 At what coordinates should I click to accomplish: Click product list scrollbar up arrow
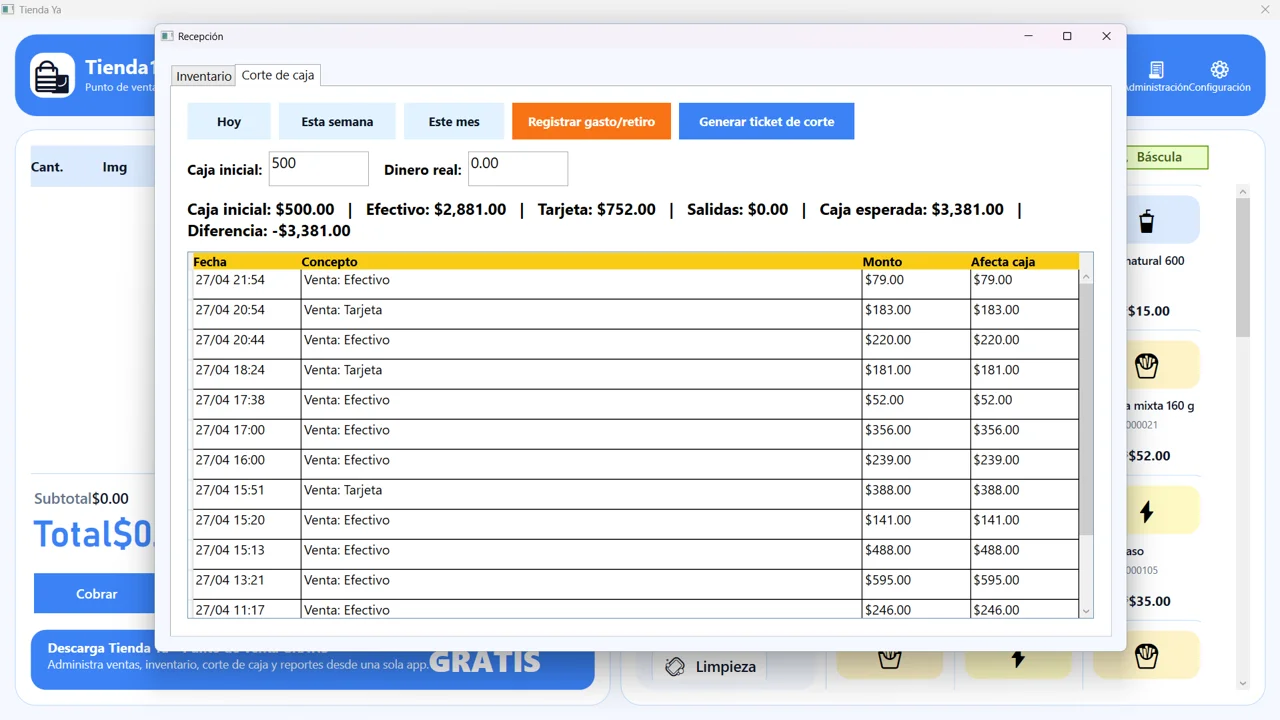[1243, 191]
